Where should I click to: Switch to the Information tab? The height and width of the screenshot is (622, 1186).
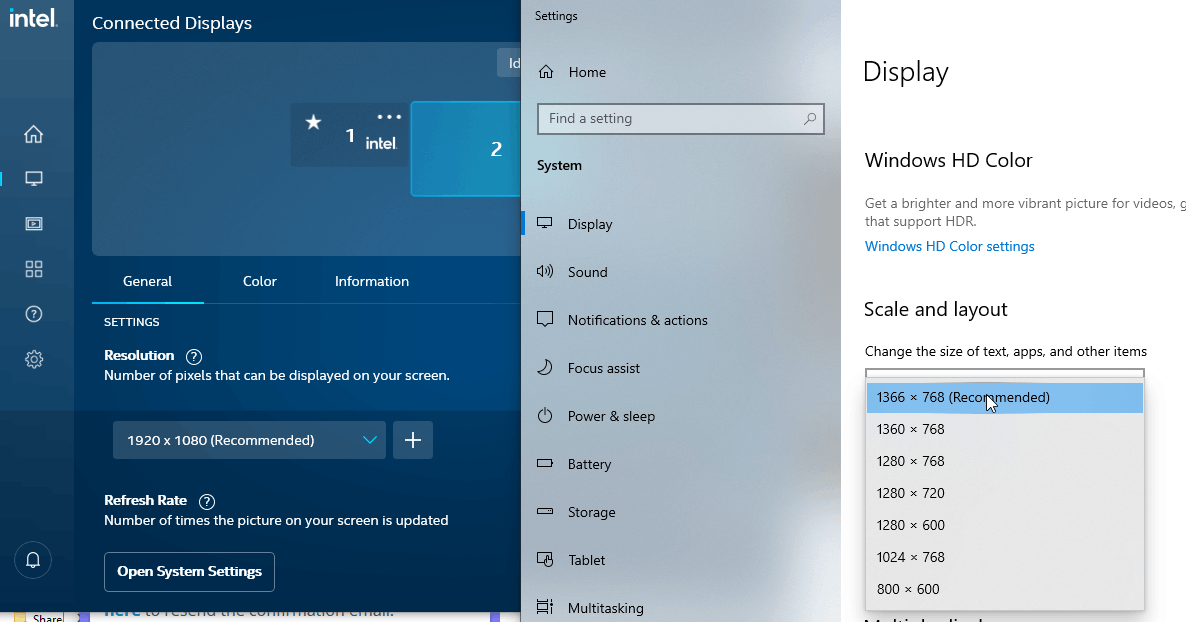tap(371, 281)
